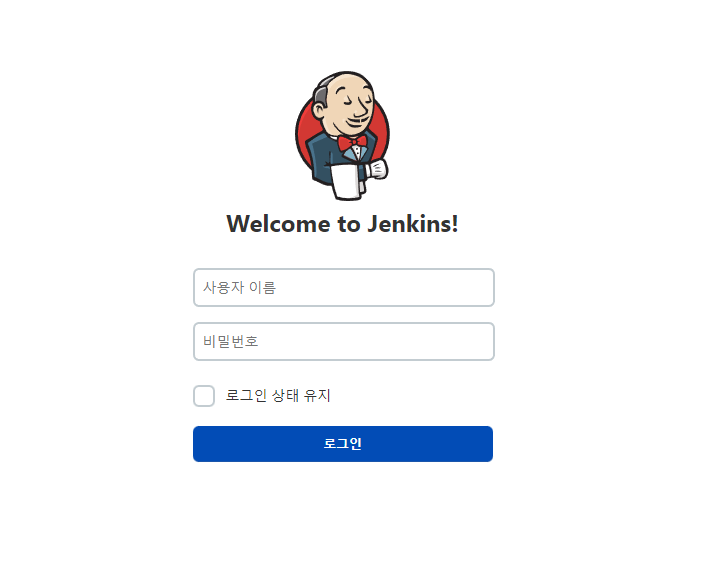
Task: Click the Welcome to Jenkins! heading
Action: [342, 224]
